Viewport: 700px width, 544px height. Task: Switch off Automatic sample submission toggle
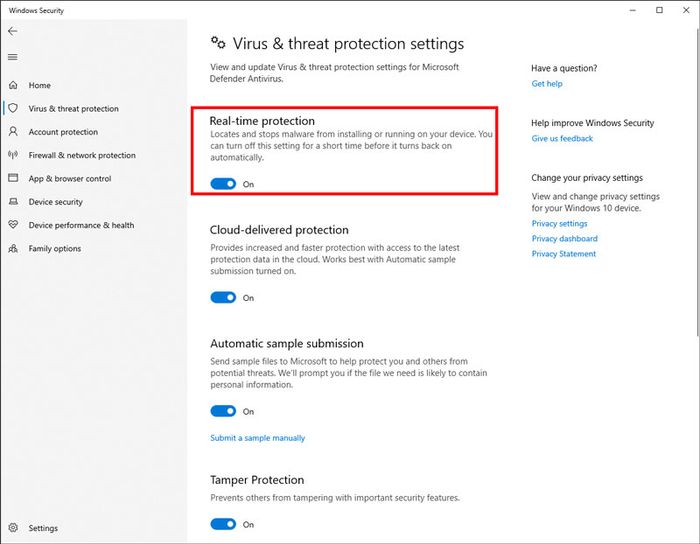[223, 411]
